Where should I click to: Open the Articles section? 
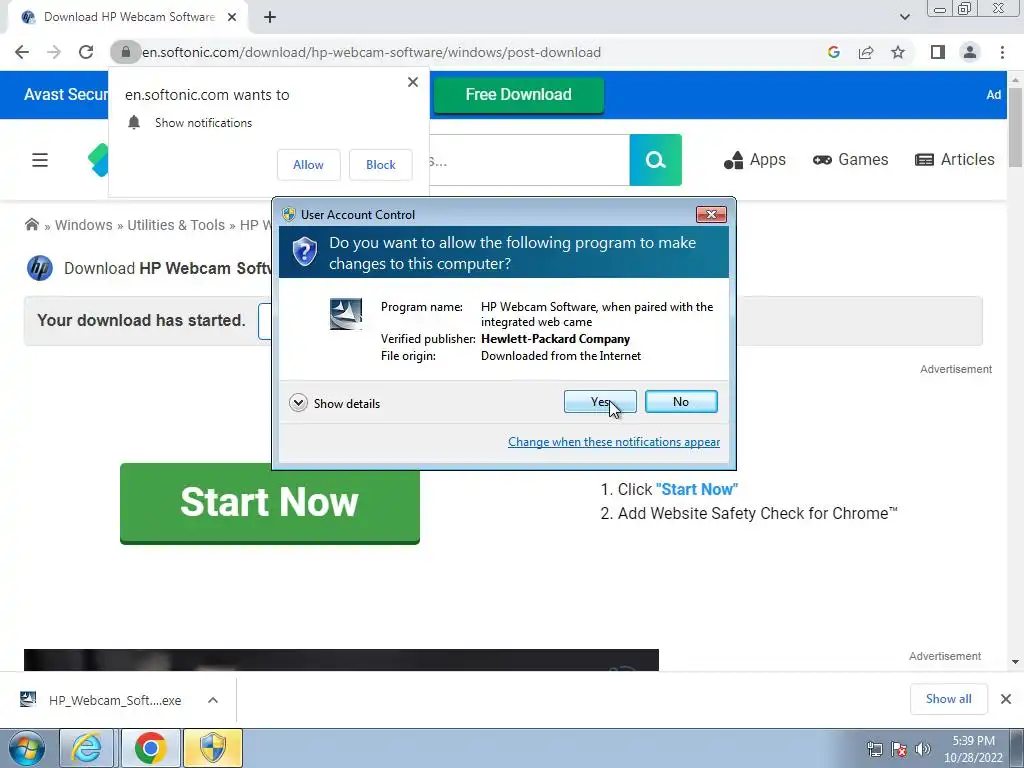(955, 160)
